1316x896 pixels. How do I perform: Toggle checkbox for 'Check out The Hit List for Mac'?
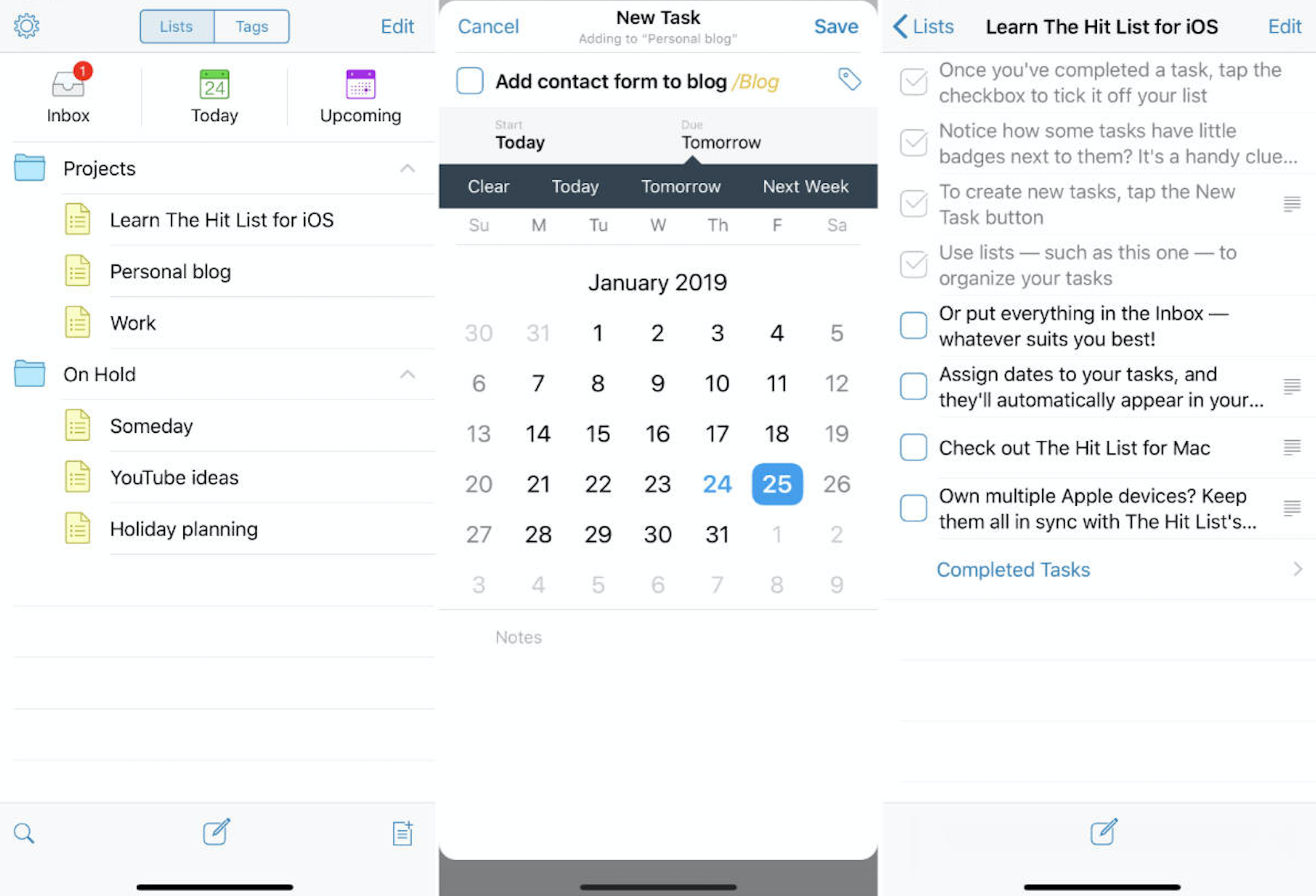click(x=912, y=447)
